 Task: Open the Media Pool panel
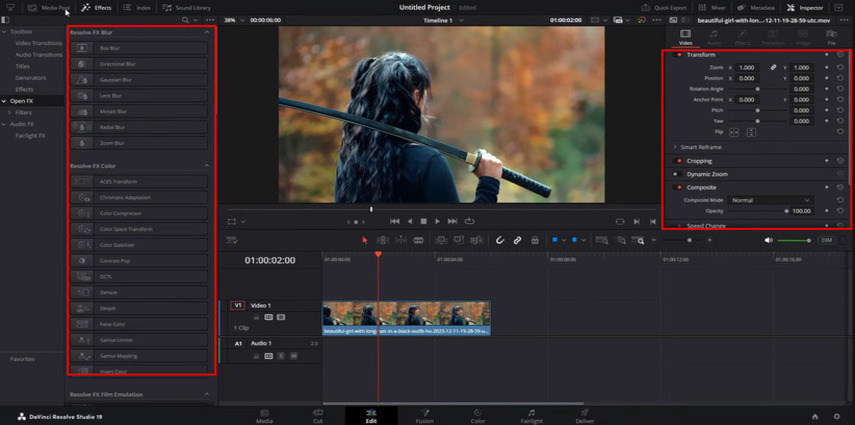[50, 8]
